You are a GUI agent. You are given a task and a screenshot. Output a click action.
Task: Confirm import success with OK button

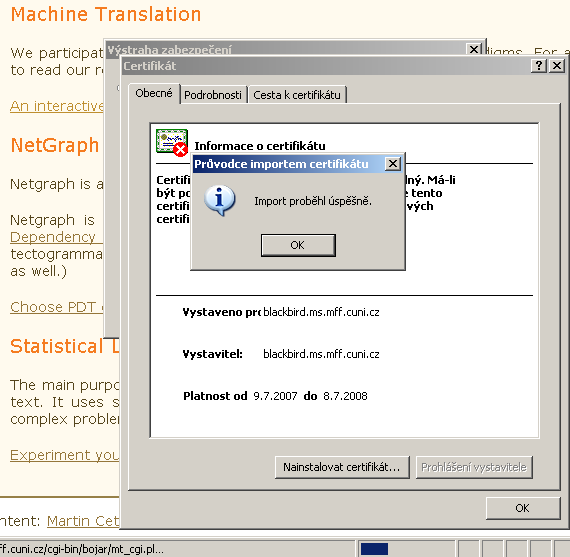pos(298,245)
